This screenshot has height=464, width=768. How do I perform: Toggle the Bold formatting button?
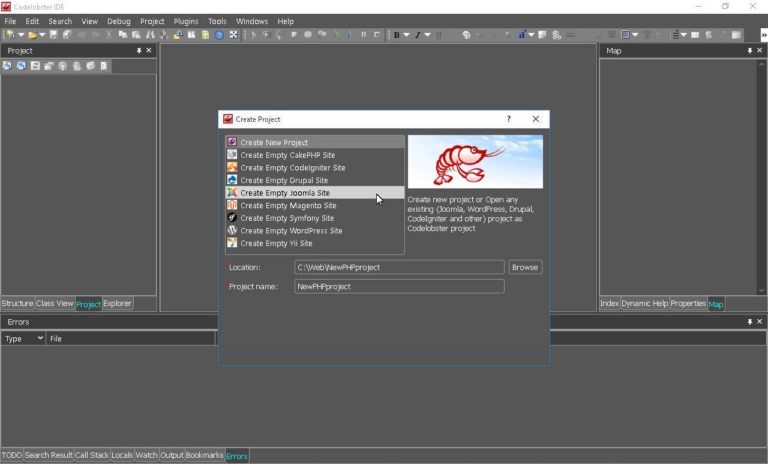coord(397,35)
